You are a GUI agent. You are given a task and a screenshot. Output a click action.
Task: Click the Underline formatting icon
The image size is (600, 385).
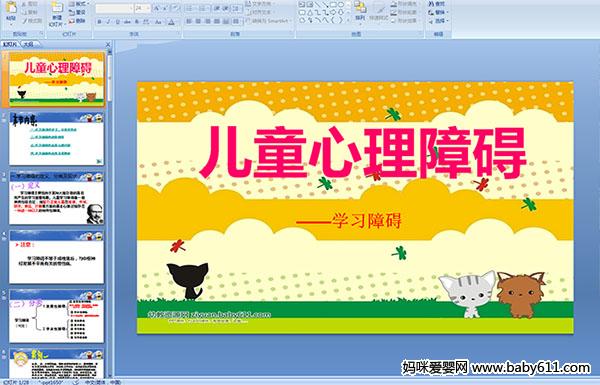pos(117,22)
